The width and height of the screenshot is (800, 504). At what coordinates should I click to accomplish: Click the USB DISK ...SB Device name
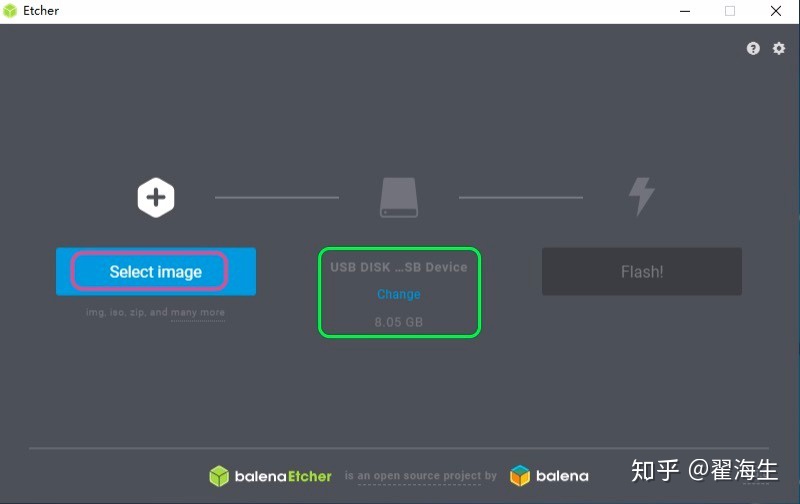click(399, 267)
